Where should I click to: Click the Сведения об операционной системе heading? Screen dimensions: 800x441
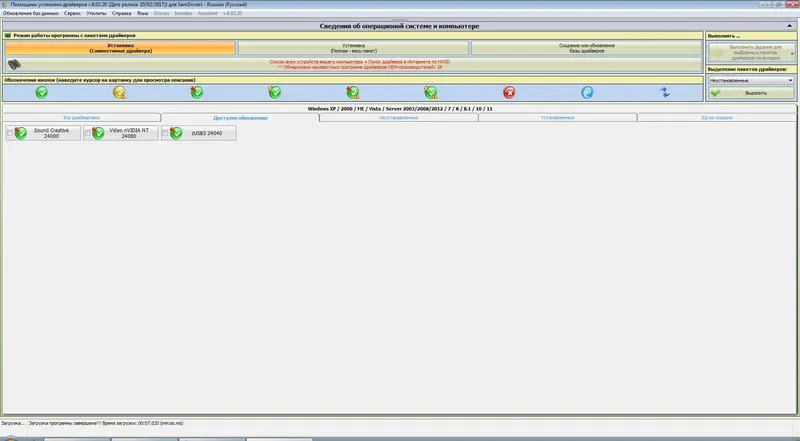point(399,26)
